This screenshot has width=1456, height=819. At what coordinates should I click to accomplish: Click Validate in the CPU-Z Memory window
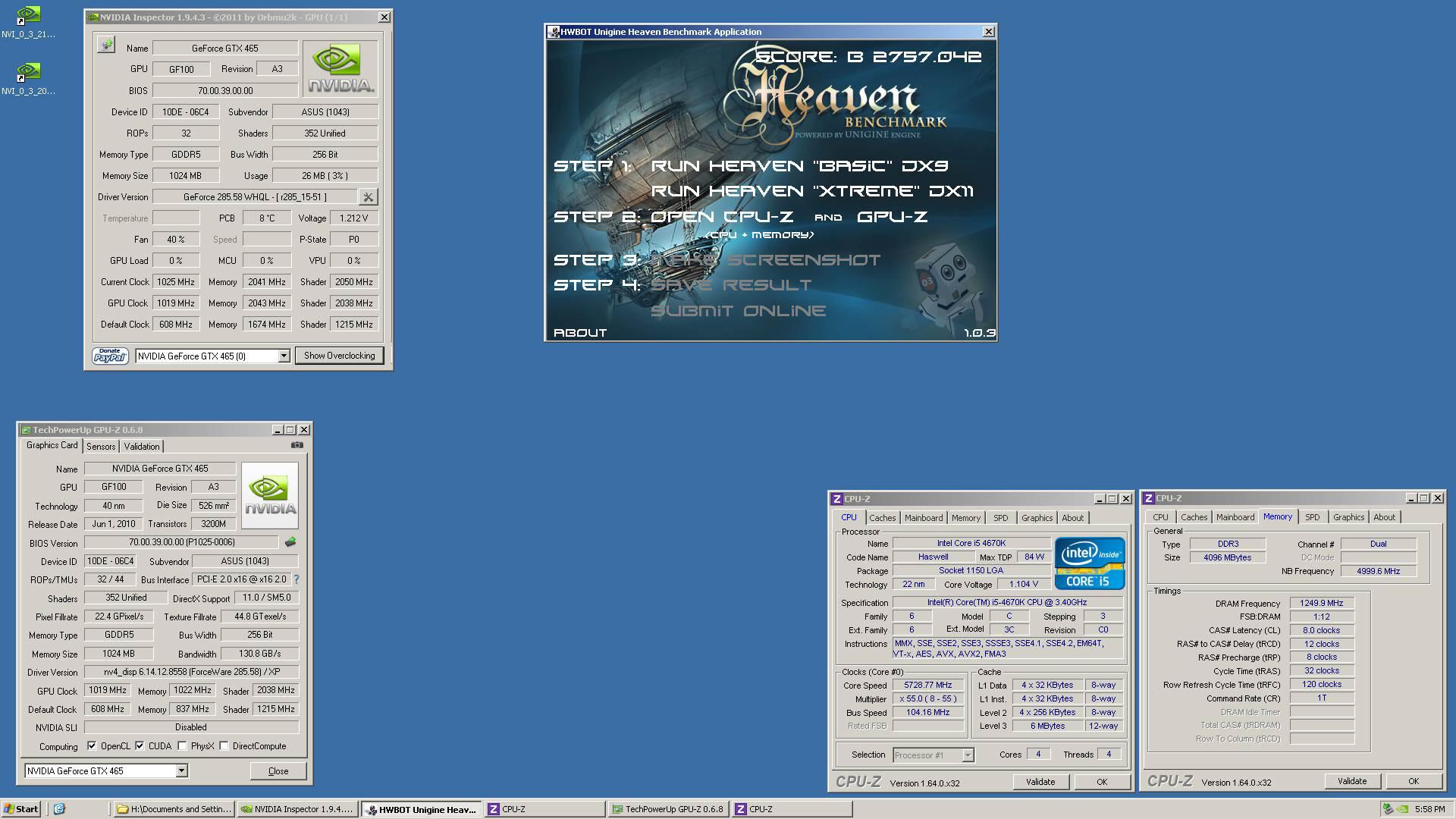pos(1352,781)
